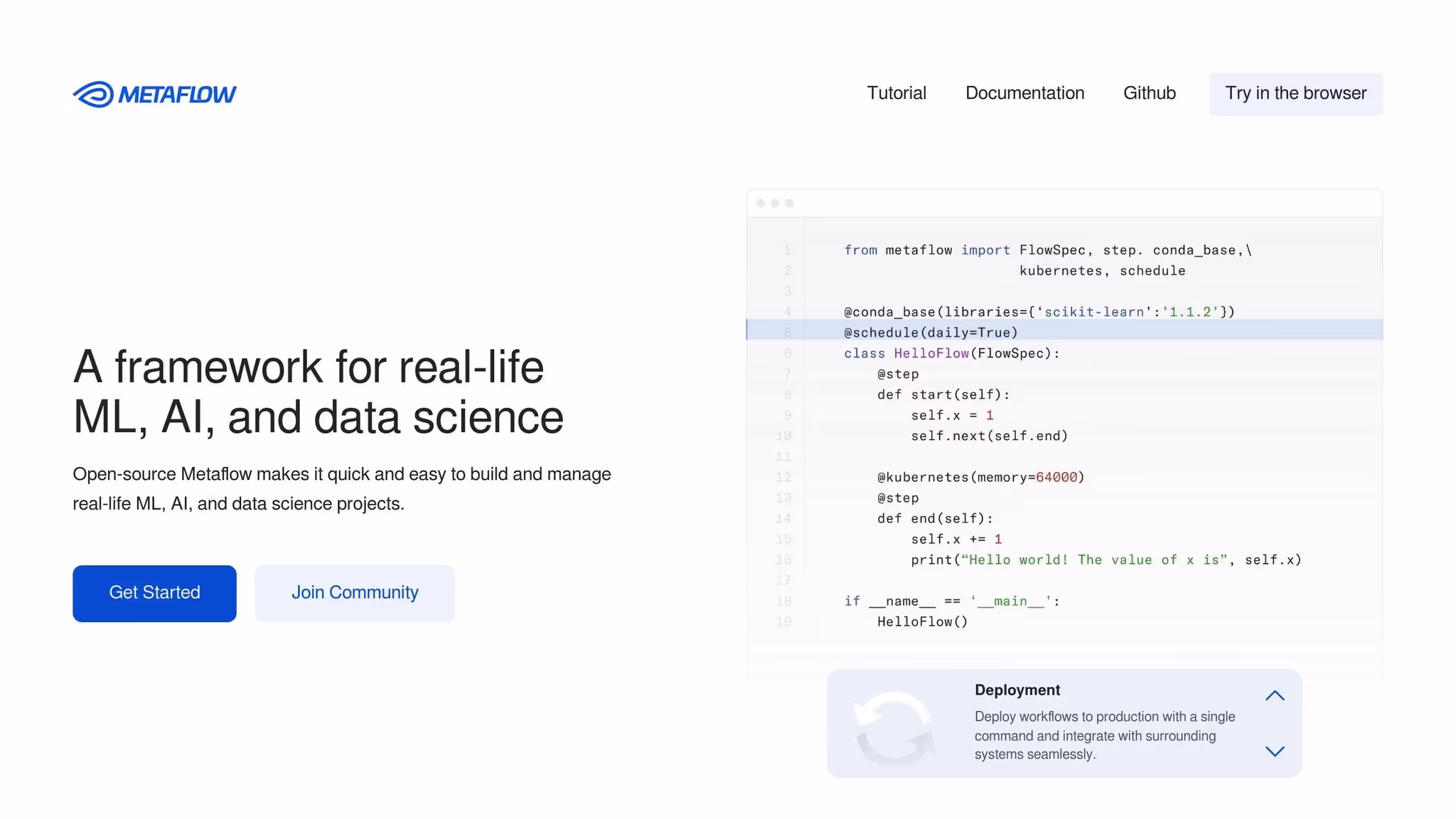Click the @conda_base libraries code line

(1039, 312)
